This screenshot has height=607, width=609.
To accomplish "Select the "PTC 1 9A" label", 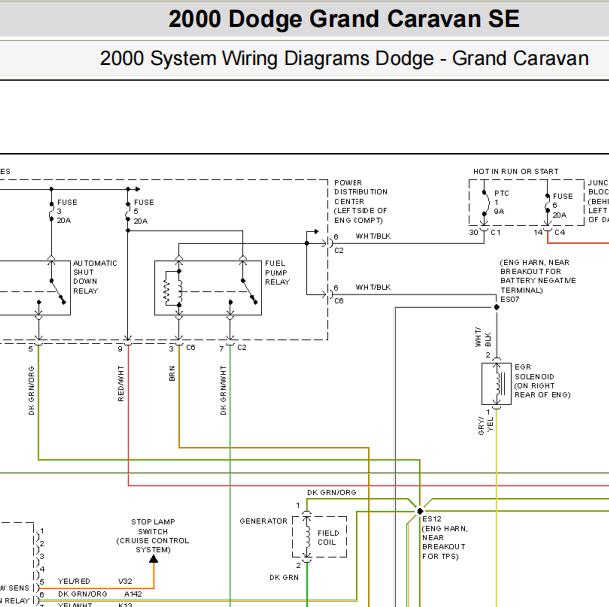I will pos(501,202).
